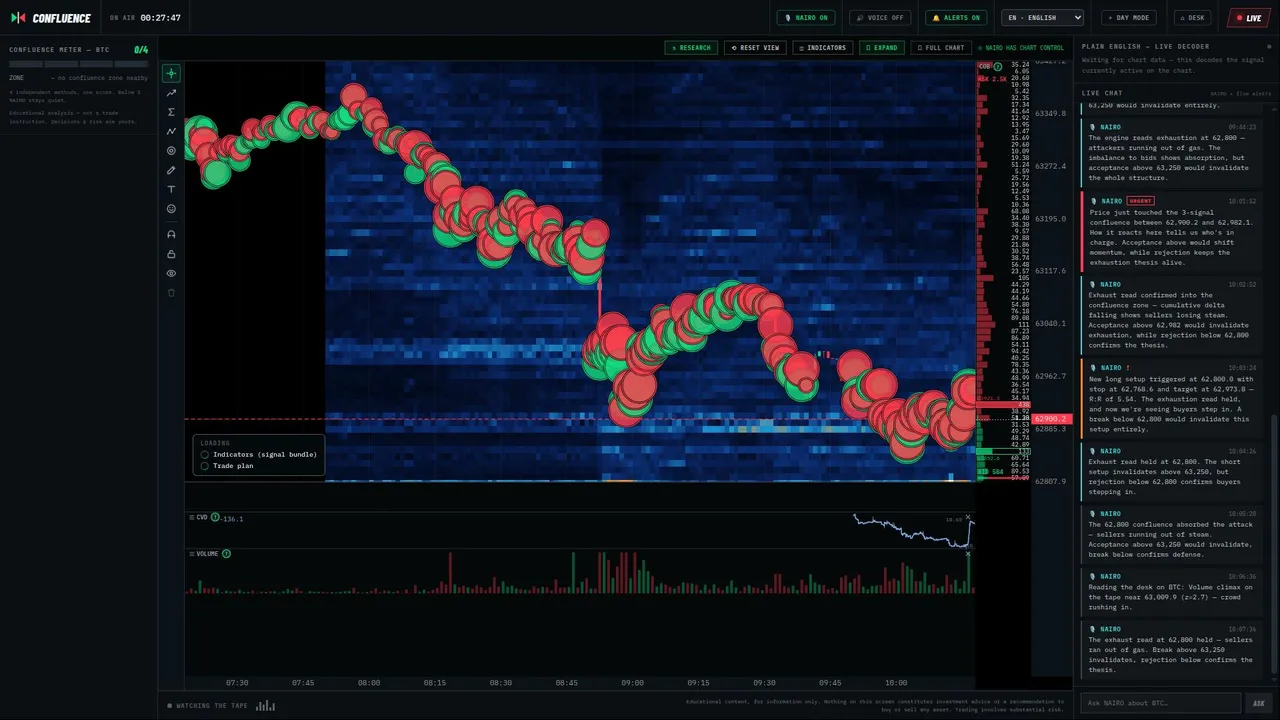Click the On Air 00:27:47 timer

point(145,18)
